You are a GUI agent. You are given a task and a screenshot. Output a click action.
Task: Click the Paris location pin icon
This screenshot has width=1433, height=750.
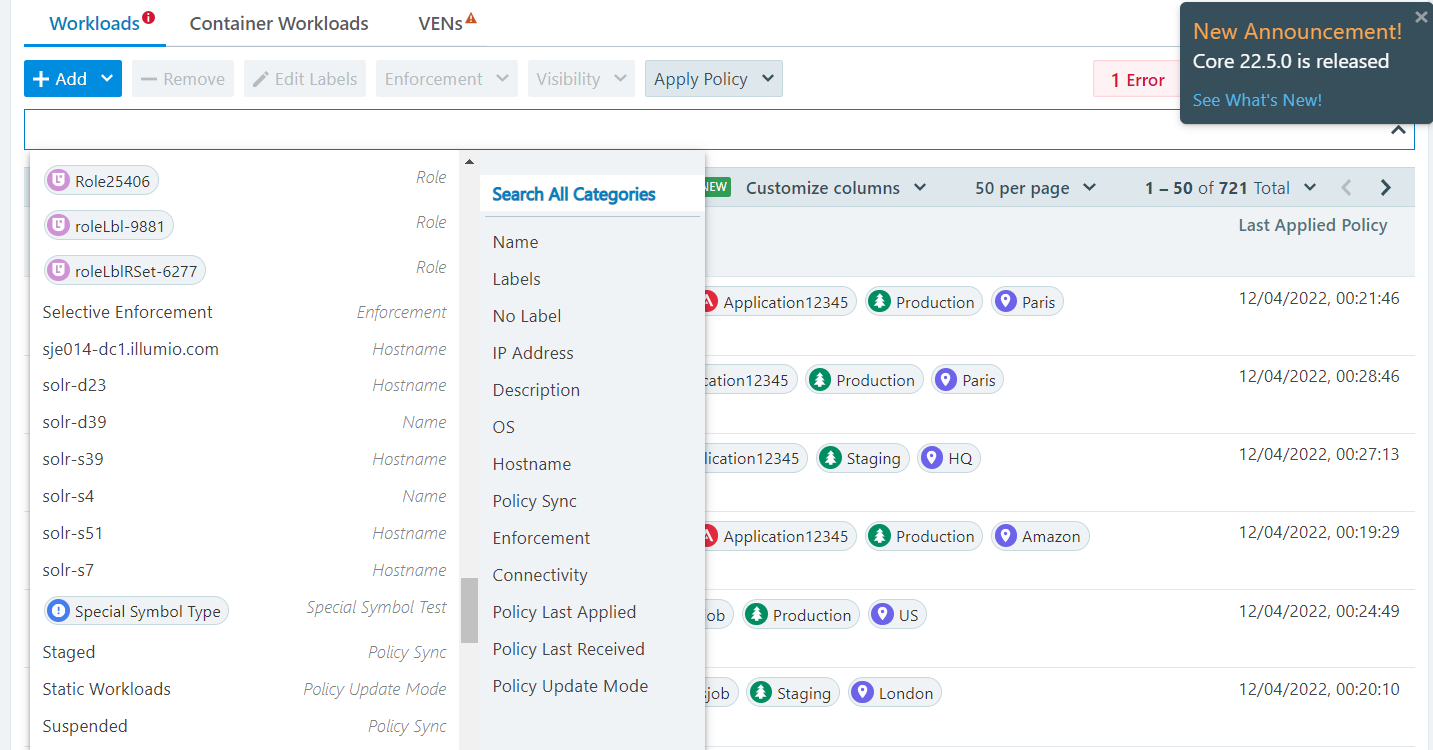point(1006,302)
